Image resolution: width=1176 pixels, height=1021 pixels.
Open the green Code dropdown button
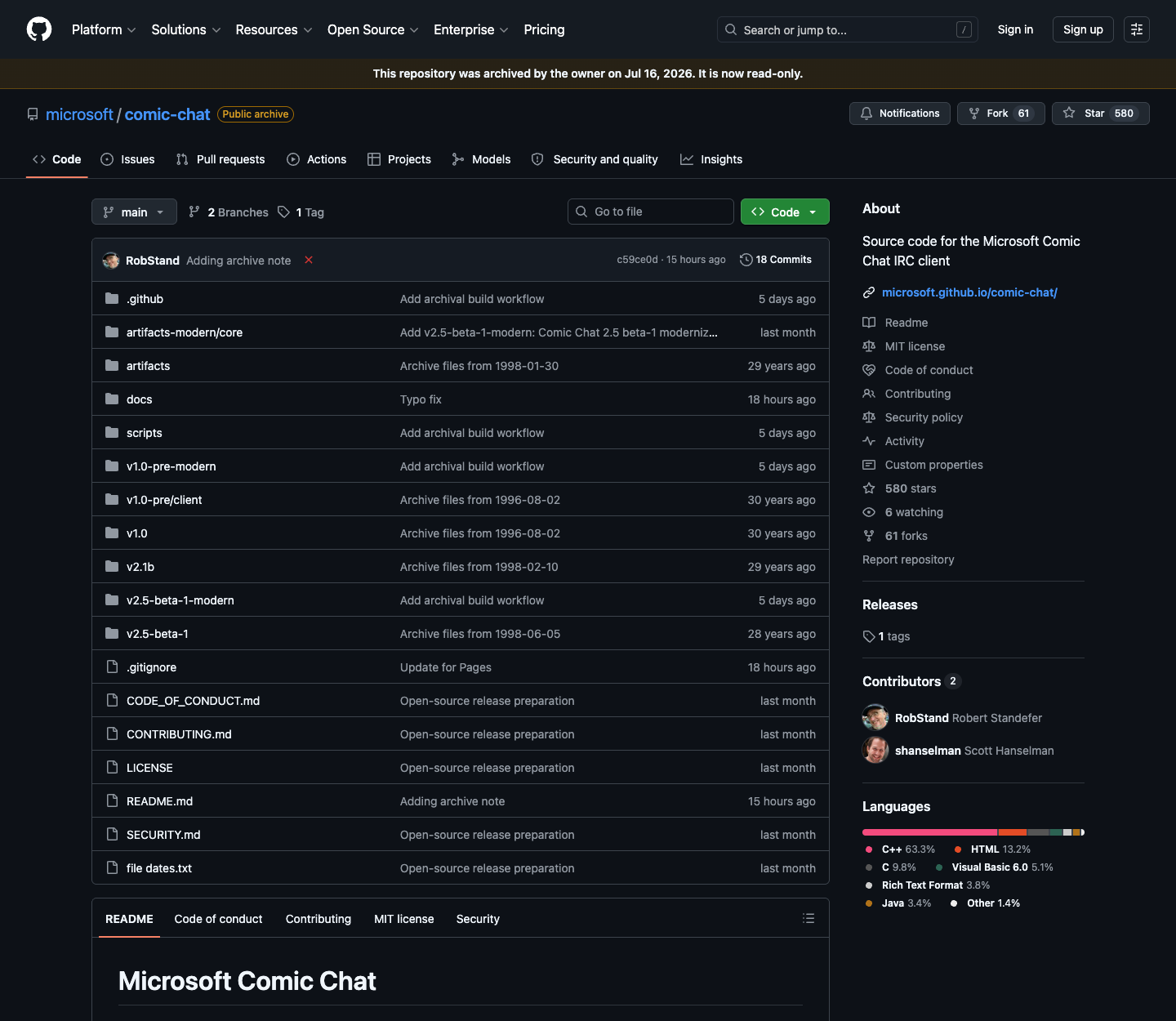pos(785,212)
